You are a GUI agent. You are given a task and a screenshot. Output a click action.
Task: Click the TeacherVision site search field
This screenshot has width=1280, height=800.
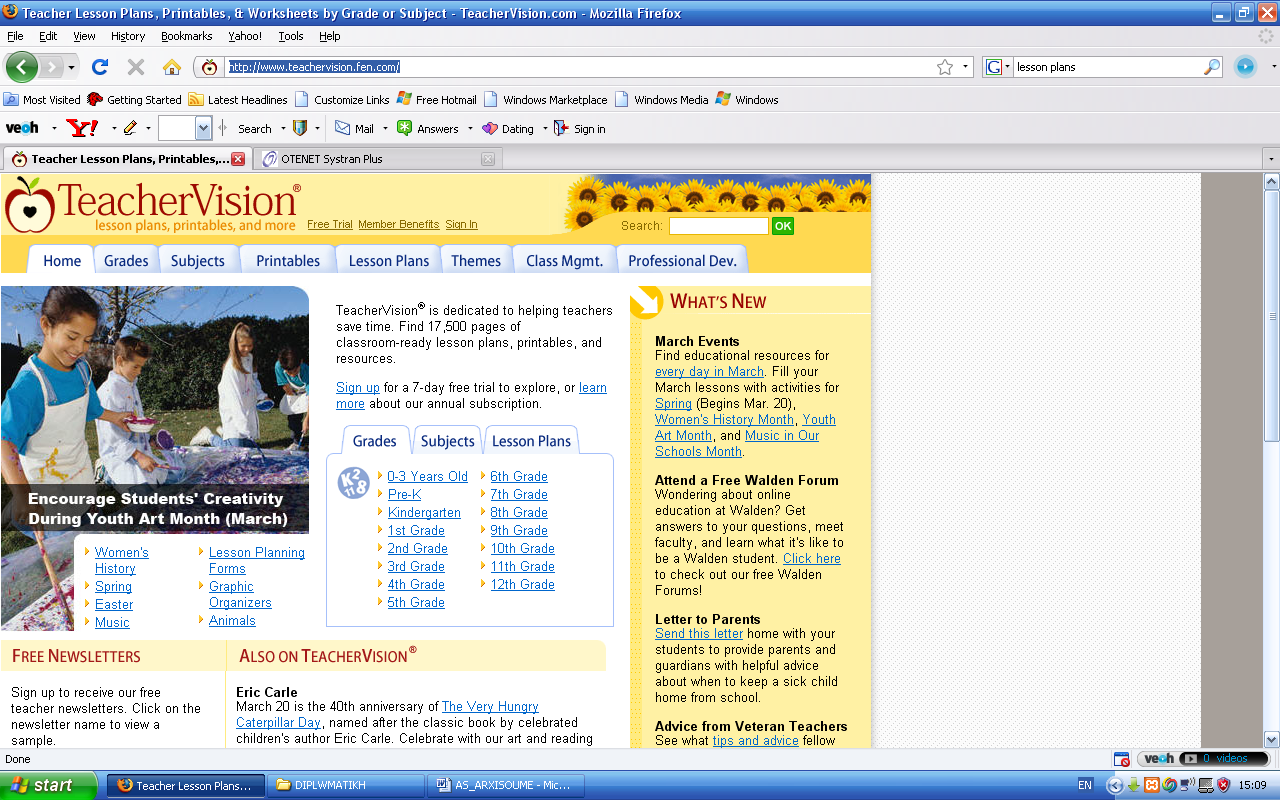(718, 226)
